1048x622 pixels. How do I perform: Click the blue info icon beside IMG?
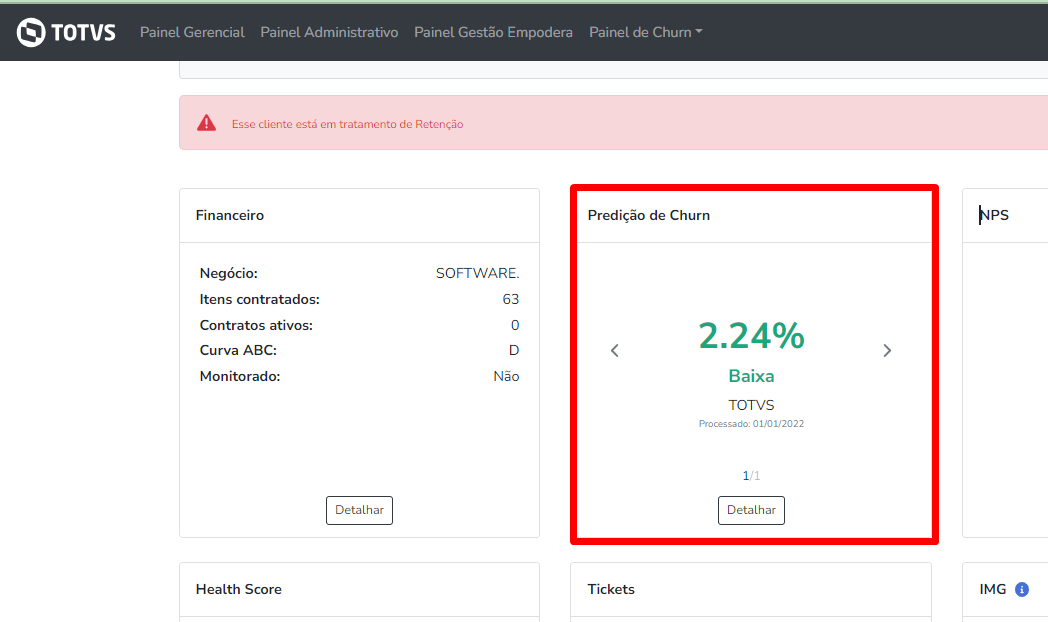coord(1022,590)
